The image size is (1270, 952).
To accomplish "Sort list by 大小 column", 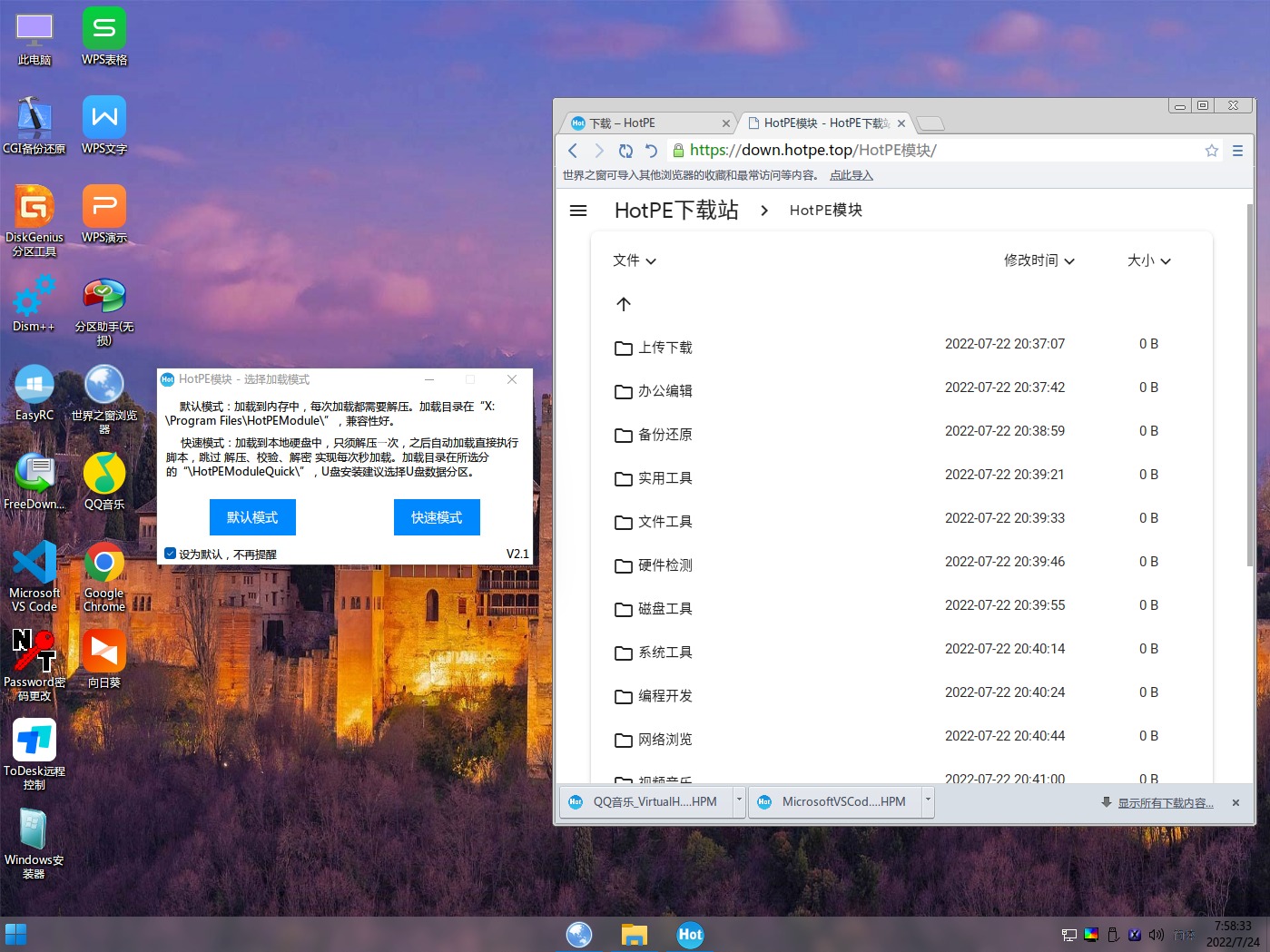I will coord(1149,260).
